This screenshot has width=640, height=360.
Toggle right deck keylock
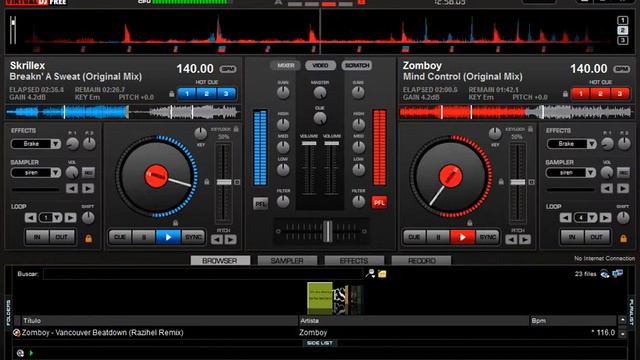click(530, 129)
